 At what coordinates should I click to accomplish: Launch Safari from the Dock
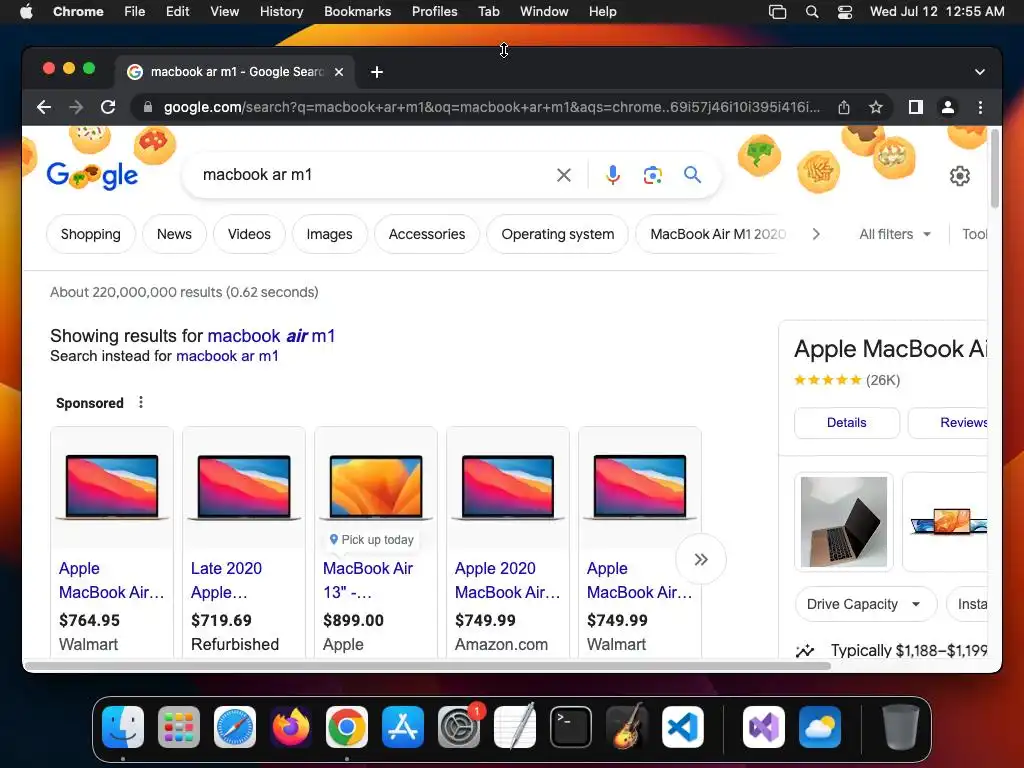235,727
